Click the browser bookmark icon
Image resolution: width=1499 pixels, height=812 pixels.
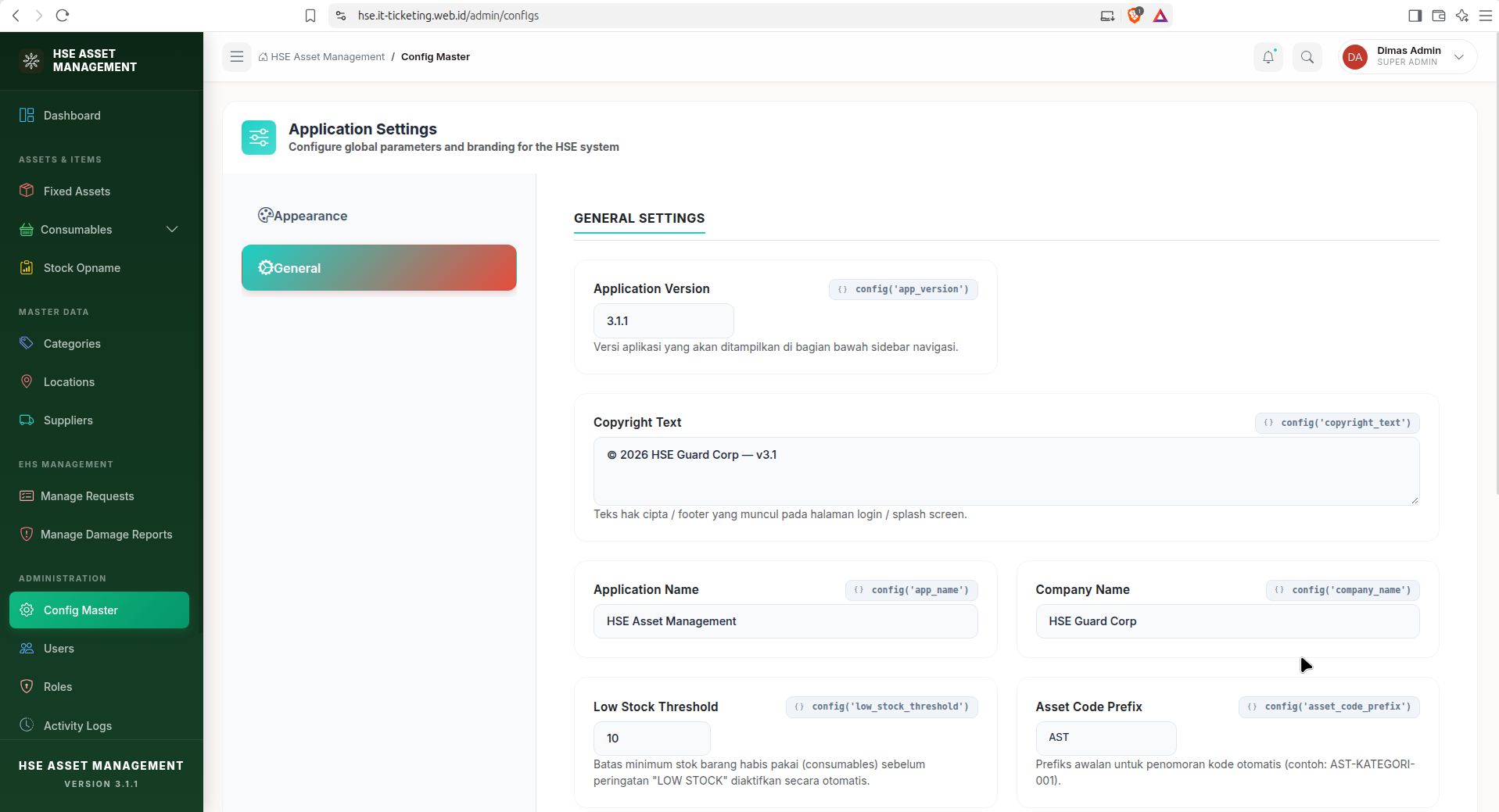tap(310, 16)
